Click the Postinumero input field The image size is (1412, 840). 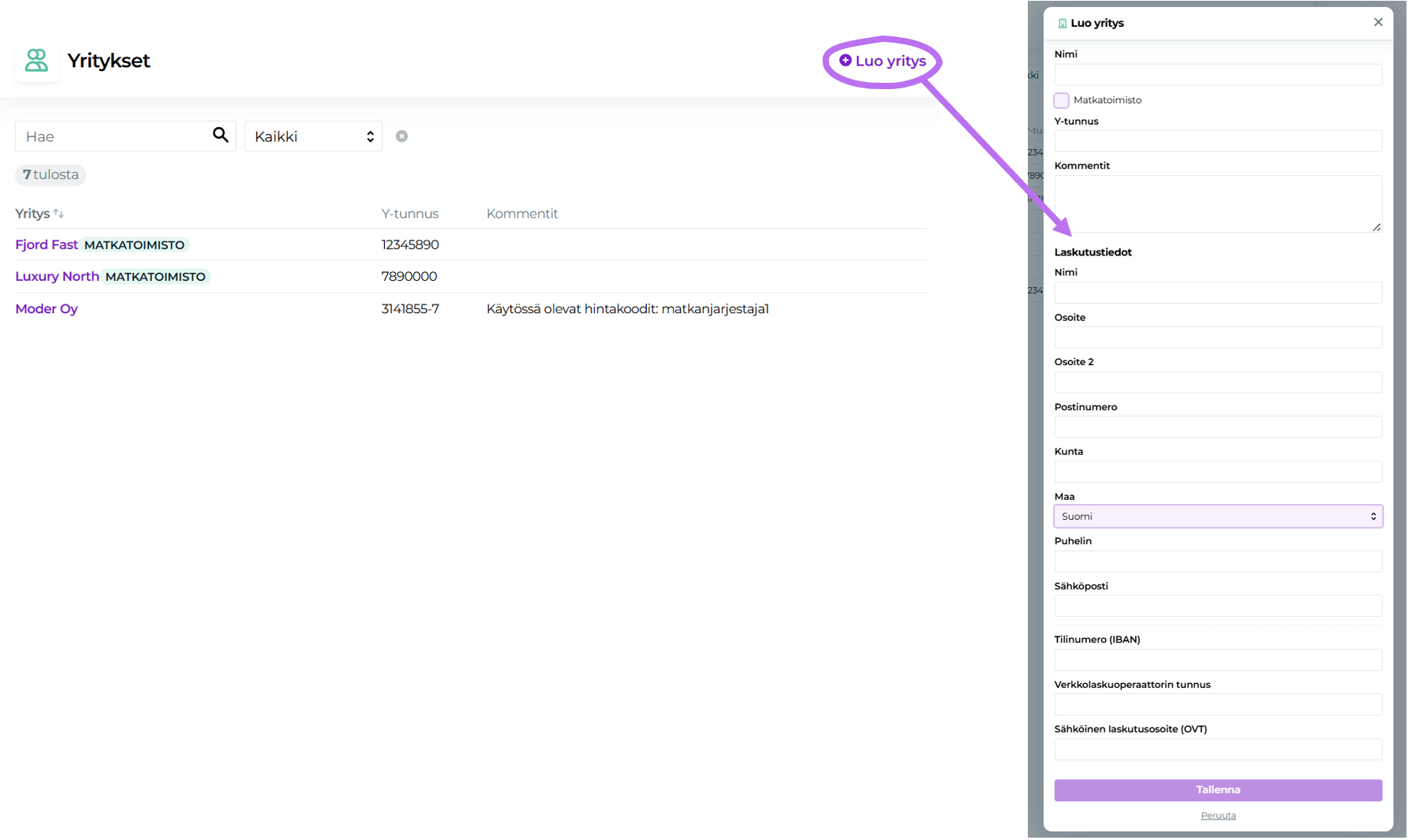click(1217, 427)
